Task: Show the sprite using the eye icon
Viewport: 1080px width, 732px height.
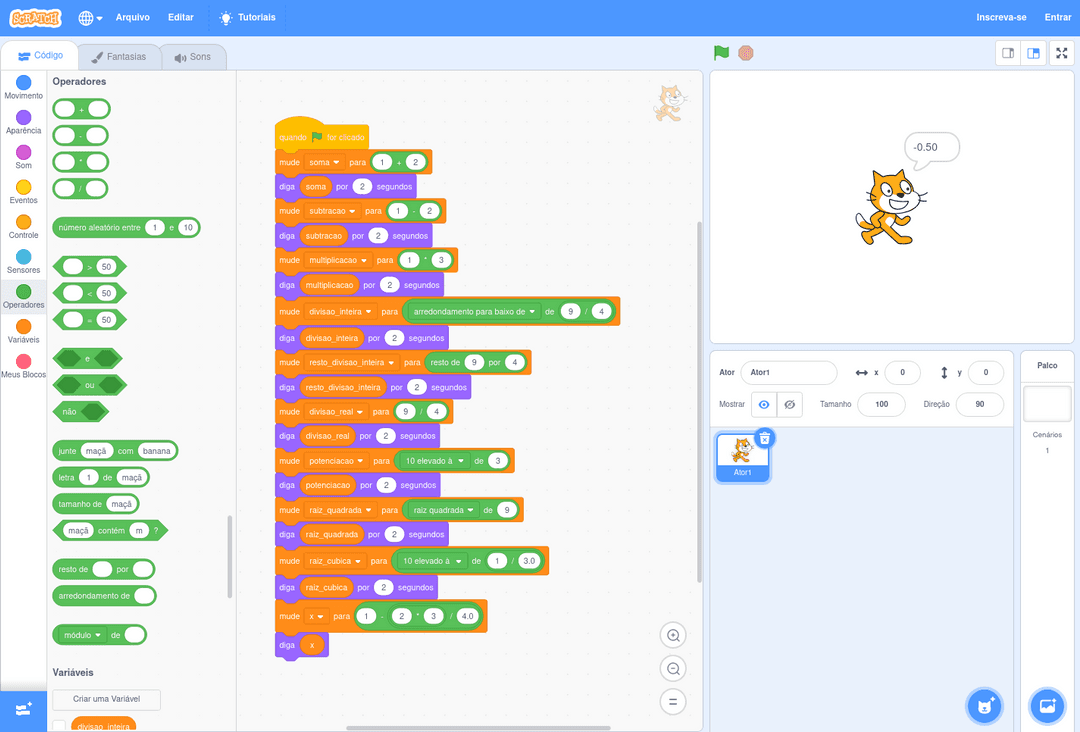Action: tap(764, 404)
